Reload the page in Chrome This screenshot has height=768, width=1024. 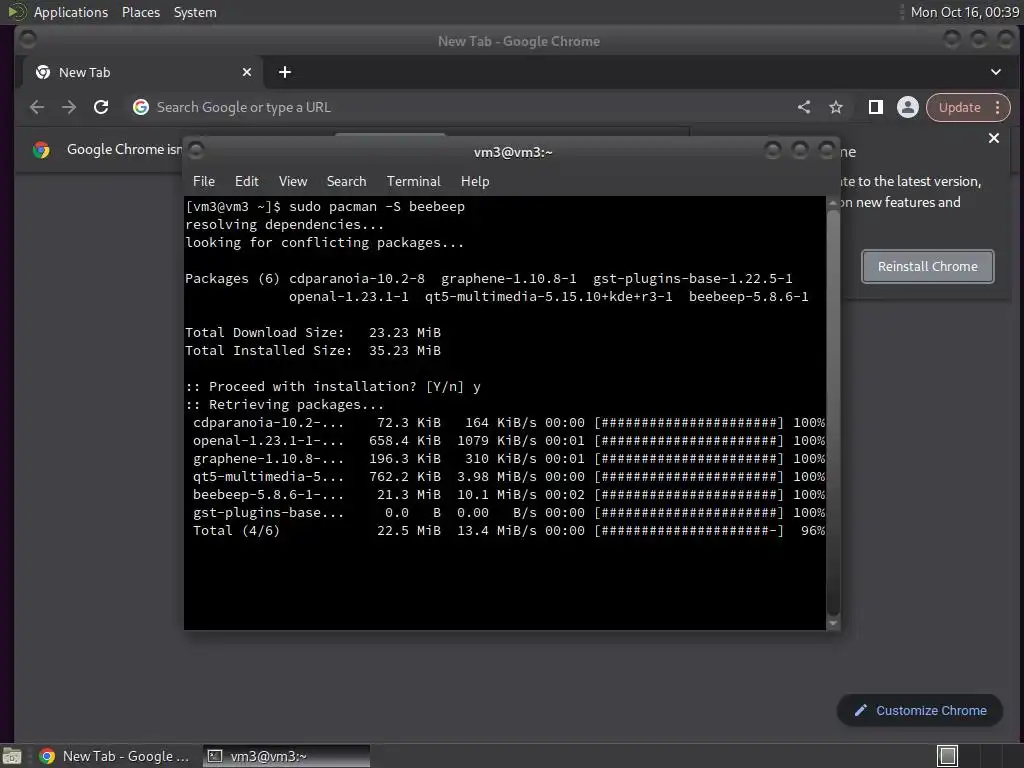click(x=101, y=107)
